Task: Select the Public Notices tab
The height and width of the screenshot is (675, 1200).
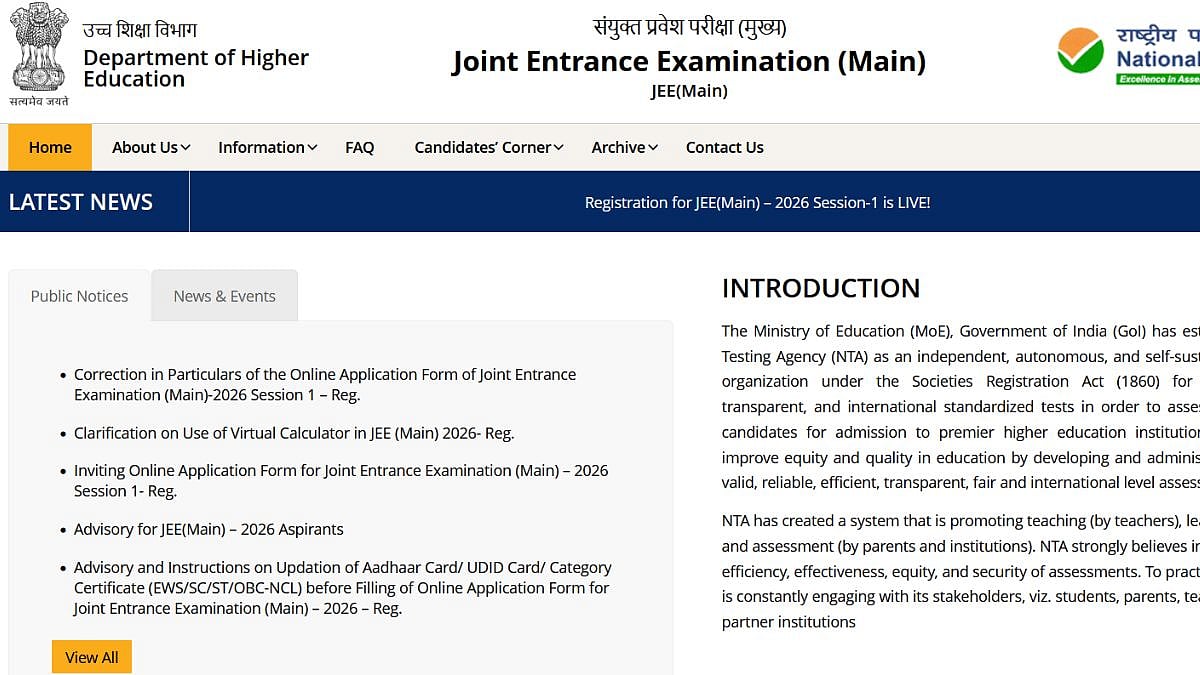Action: 79,295
